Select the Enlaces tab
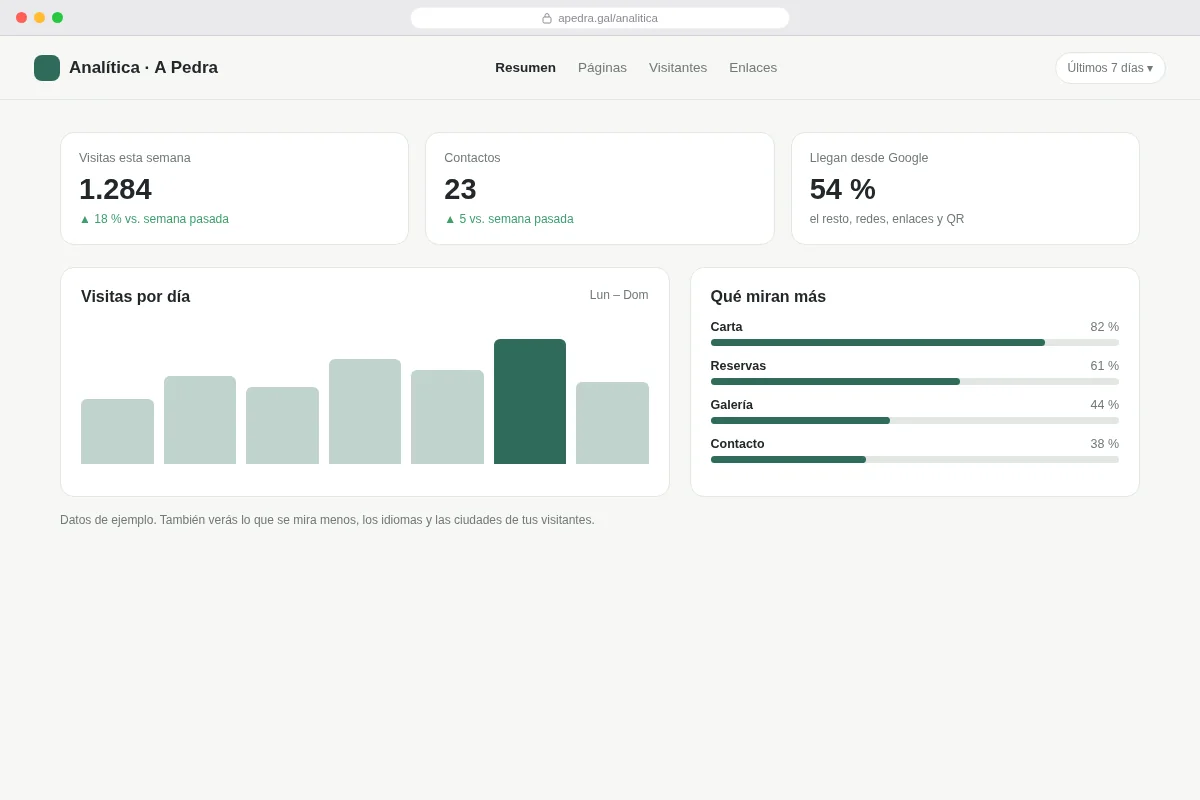Viewport: 1200px width, 800px height. (753, 68)
